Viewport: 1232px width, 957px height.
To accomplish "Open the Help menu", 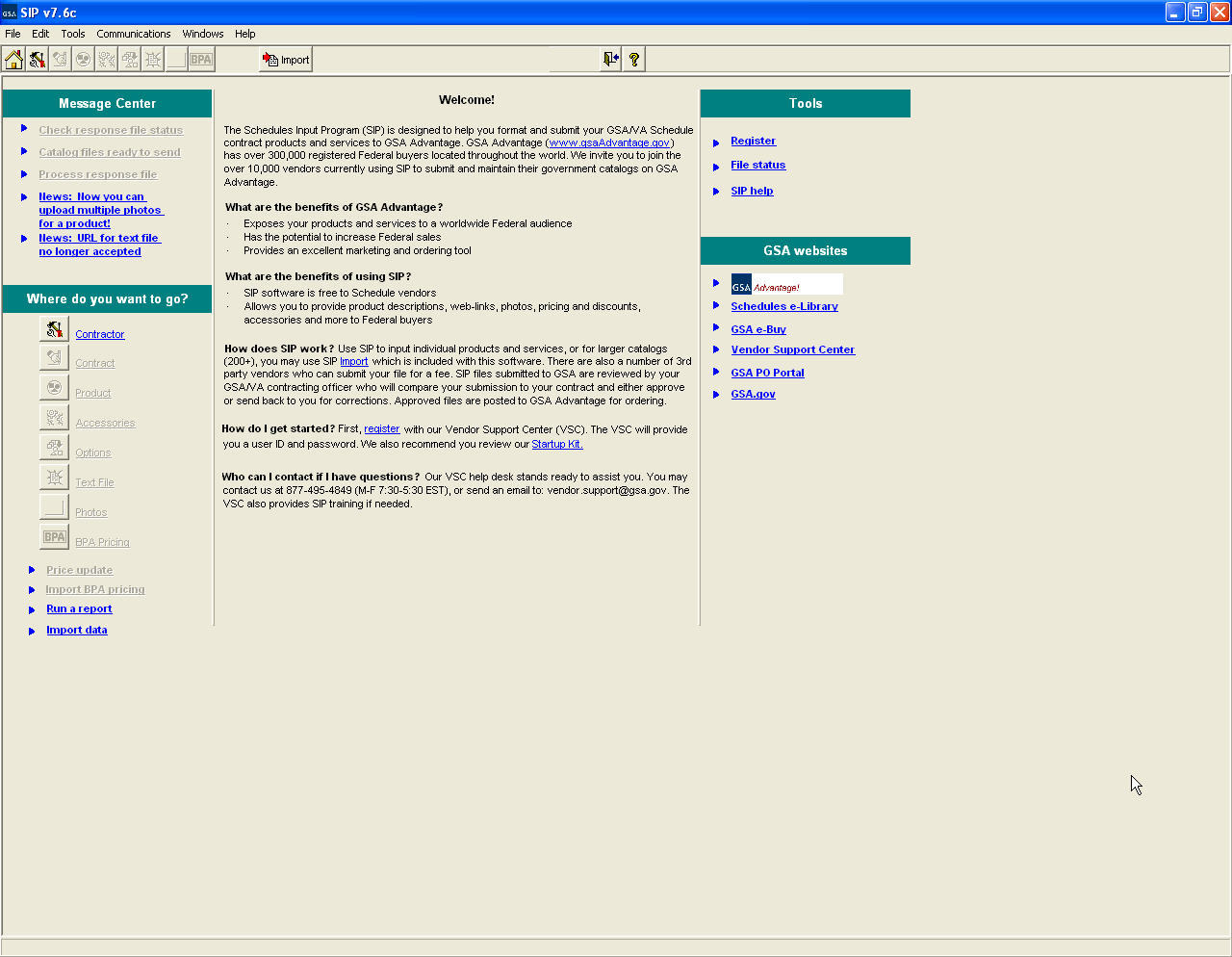I will point(245,34).
